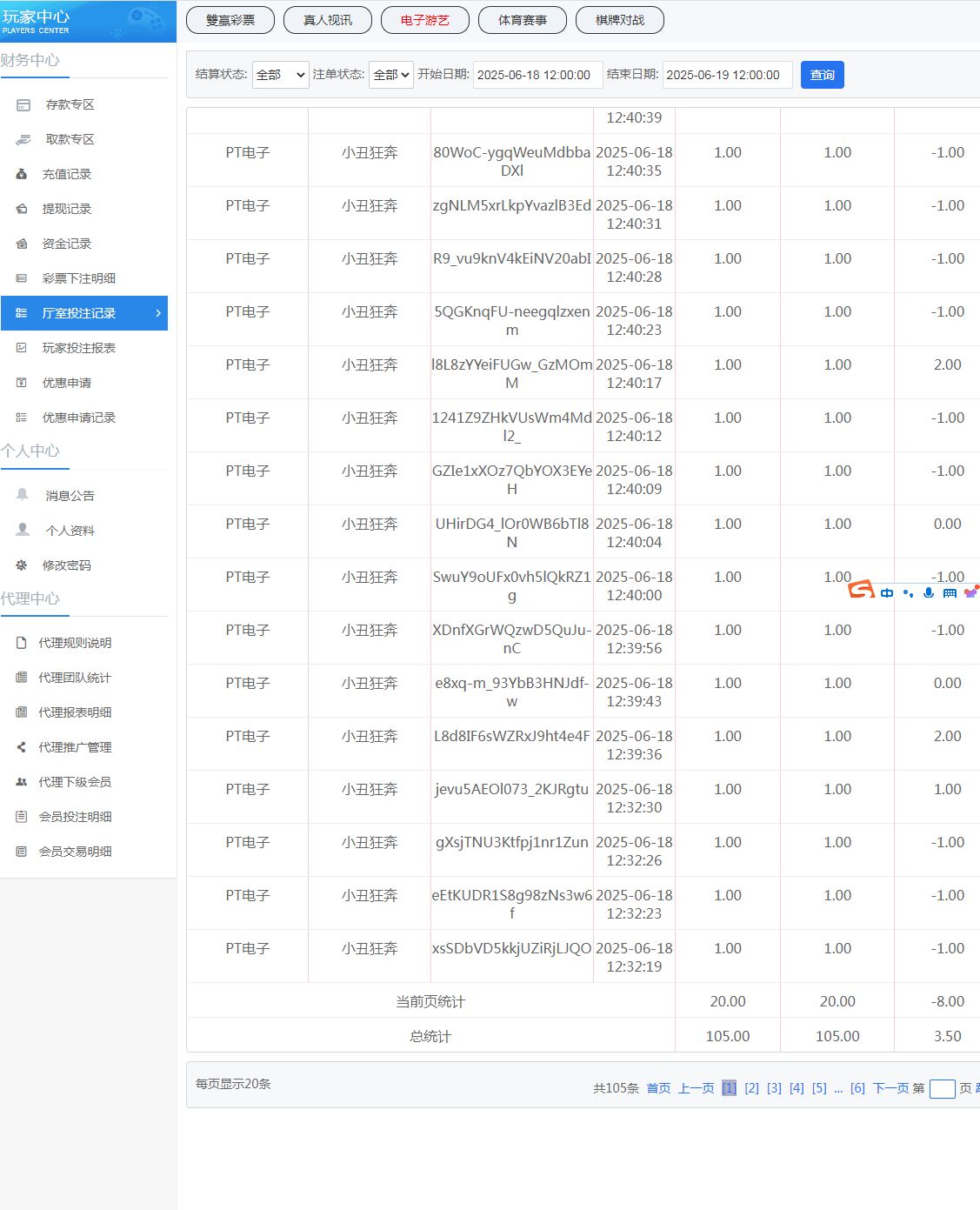Expand the 厅室投注记录 chevron arrow
This screenshot has height=1210, width=980.
pyautogui.click(x=157, y=313)
